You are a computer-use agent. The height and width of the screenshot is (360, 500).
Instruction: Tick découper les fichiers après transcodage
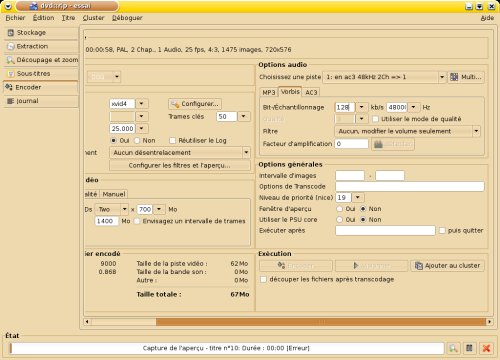[x=263, y=279]
